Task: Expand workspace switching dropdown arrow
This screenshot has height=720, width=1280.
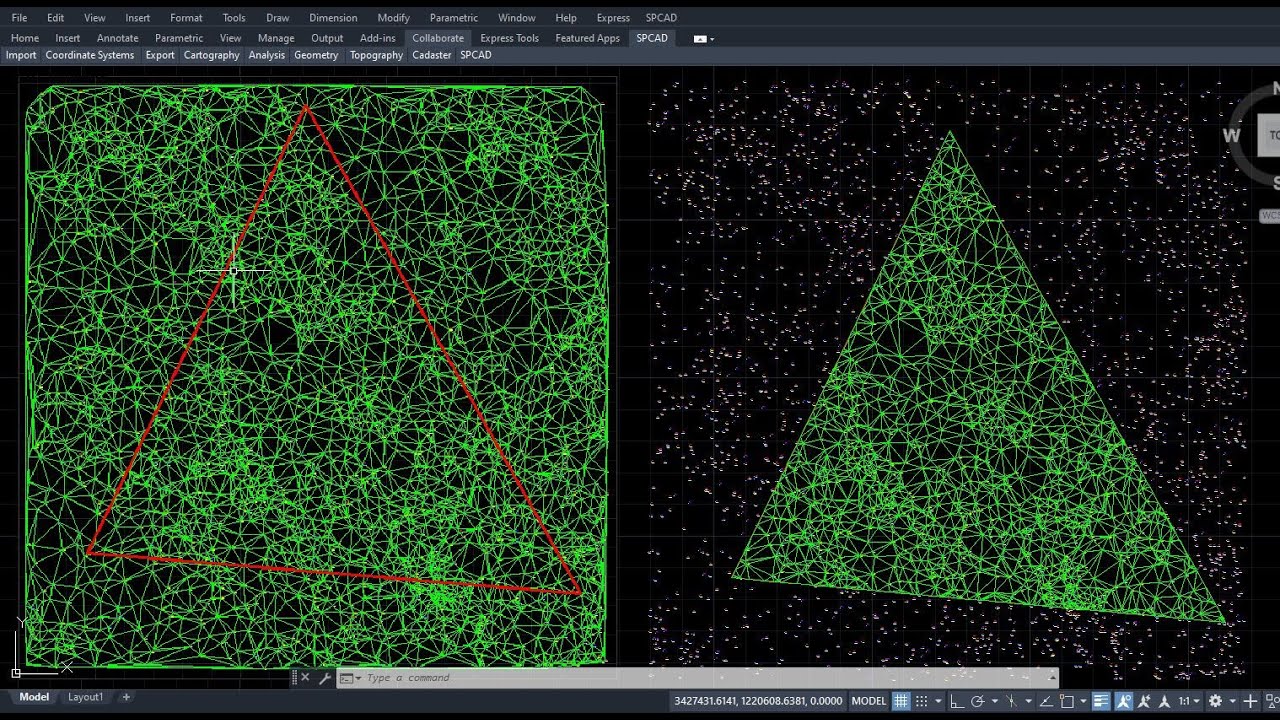Action: tap(1233, 701)
